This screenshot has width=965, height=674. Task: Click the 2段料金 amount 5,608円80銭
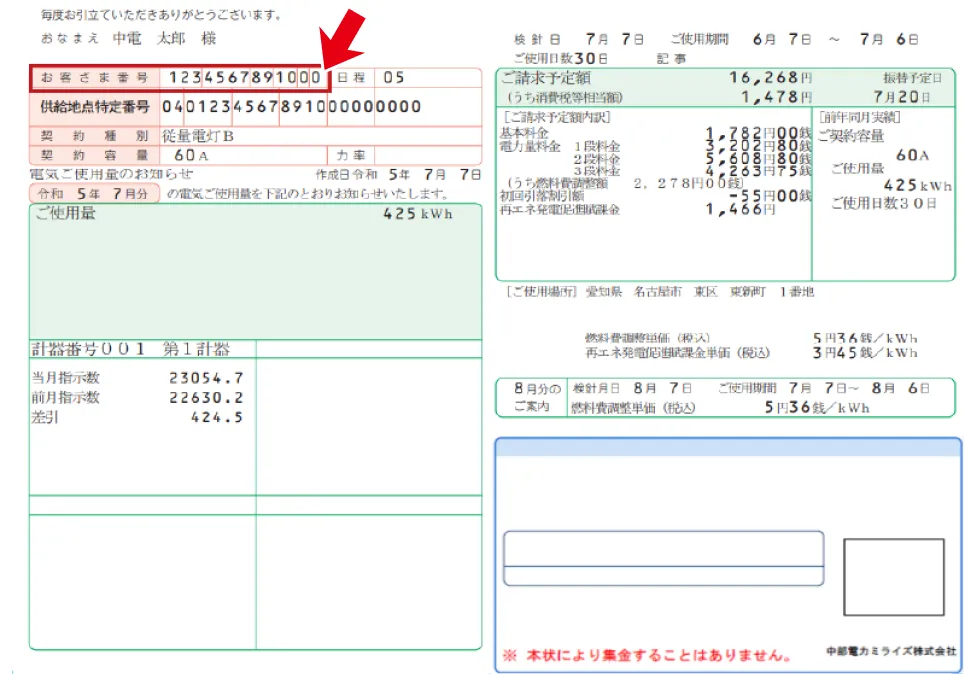pyautogui.click(x=758, y=159)
